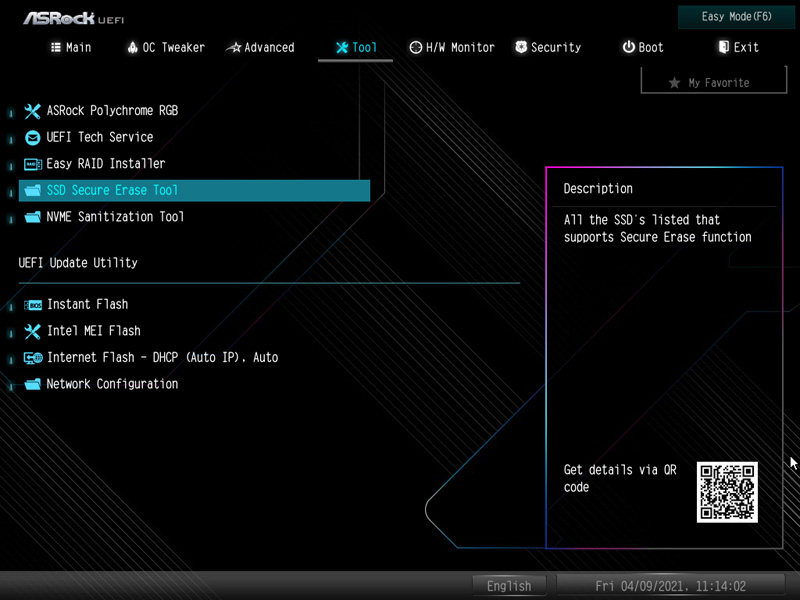The width and height of the screenshot is (800, 600).
Task: Click the H/W Monitor gauge icon
Action: click(x=416, y=47)
